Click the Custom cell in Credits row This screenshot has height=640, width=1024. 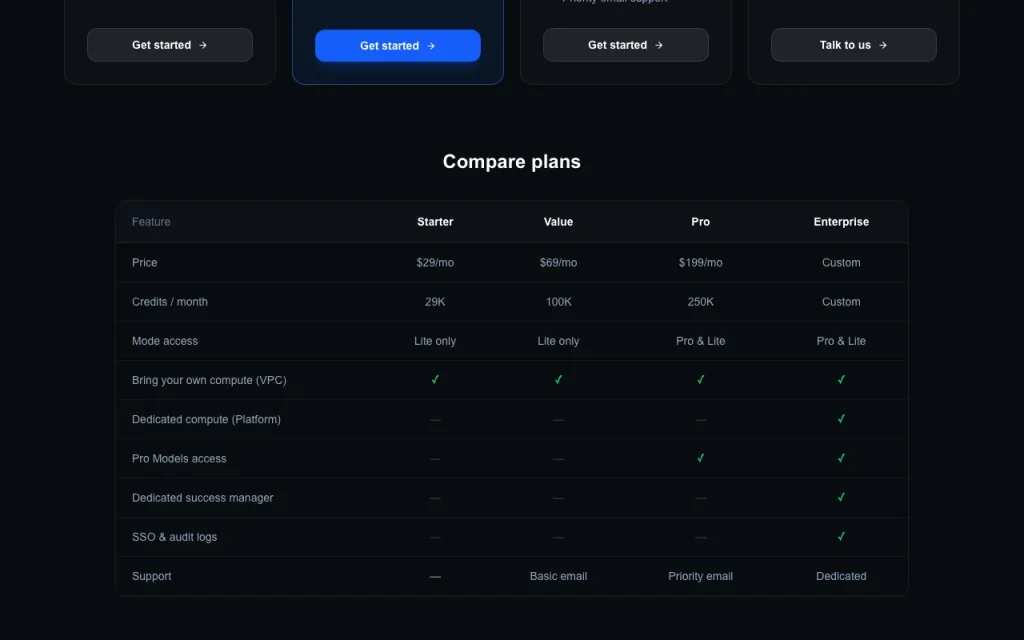[841, 302]
